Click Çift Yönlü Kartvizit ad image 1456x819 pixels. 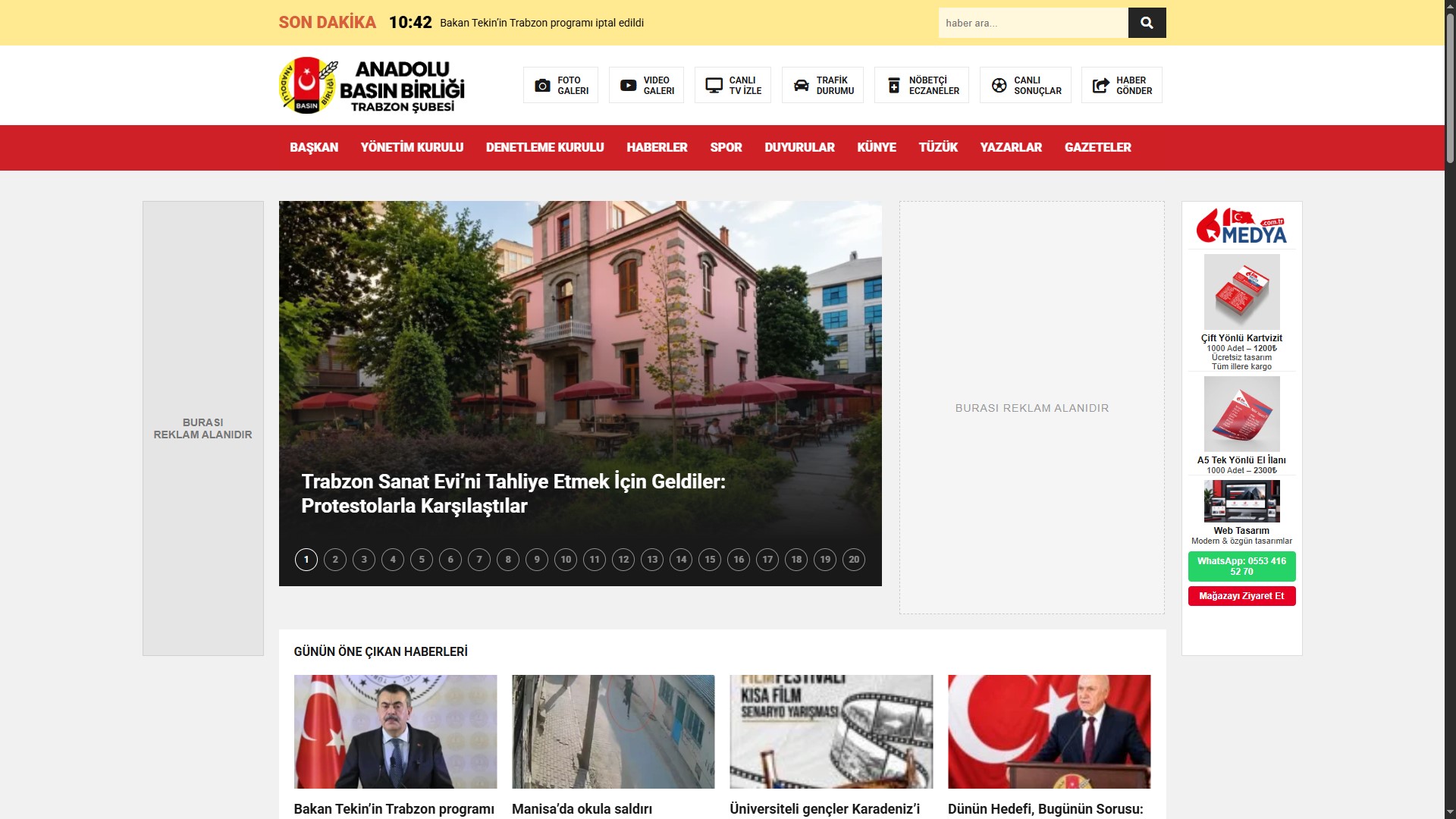pos(1241,292)
